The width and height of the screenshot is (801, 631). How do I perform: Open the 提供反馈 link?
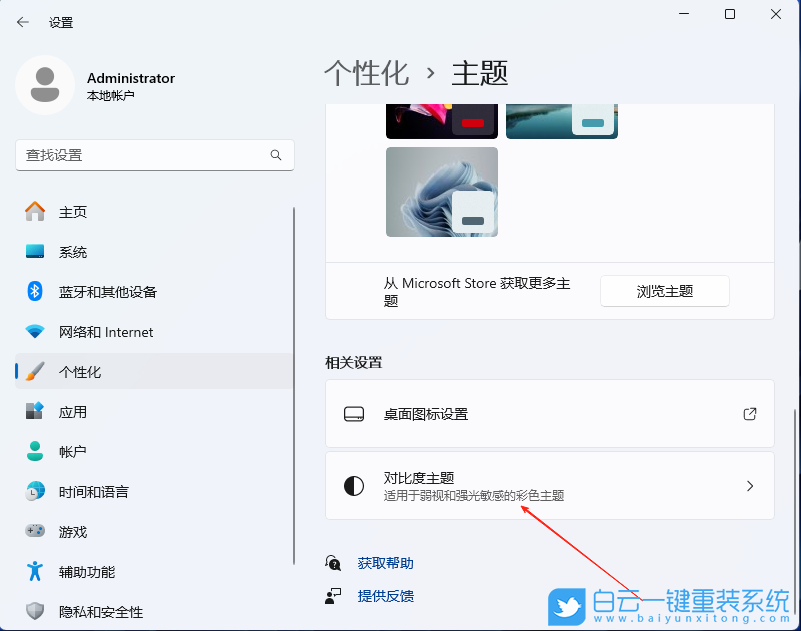[384, 595]
